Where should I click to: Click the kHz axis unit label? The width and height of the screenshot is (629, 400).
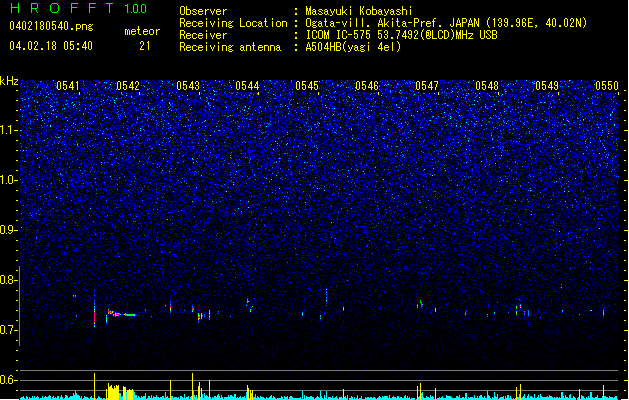click(9, 81)
